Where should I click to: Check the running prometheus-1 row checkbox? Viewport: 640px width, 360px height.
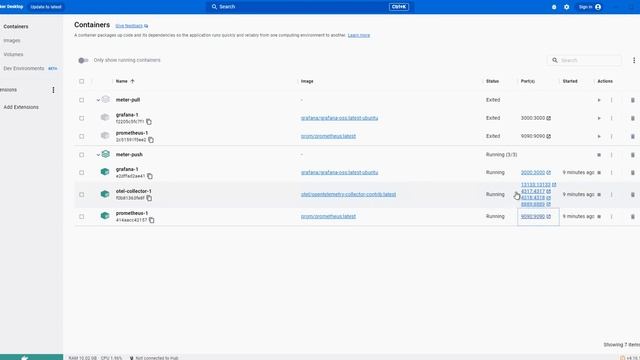pos(82,216)
